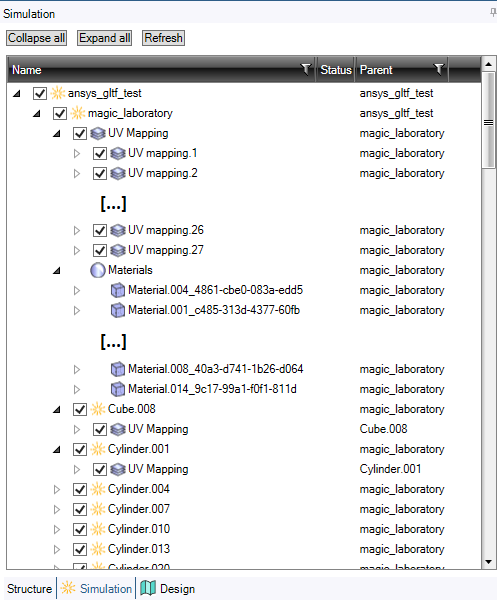Click the vertical scrollbar thumb

click(x=488, y=120)
